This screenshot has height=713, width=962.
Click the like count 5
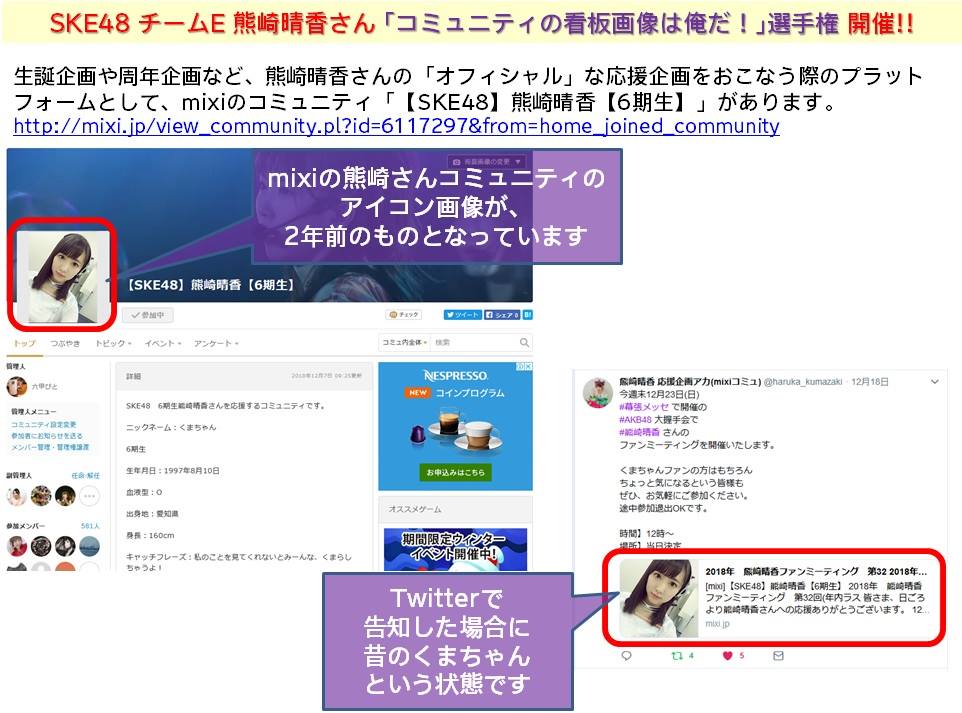click(742, 656)
